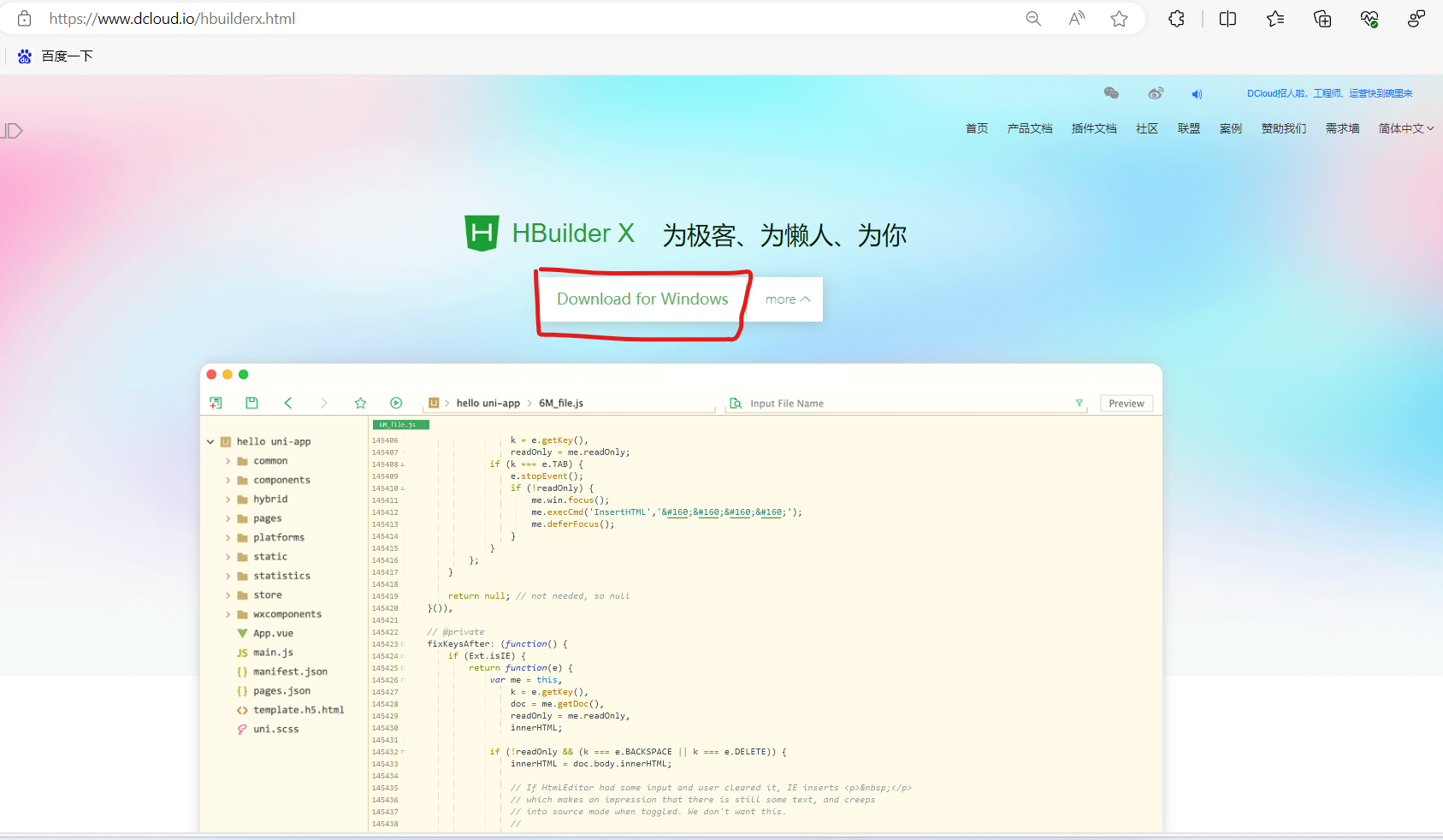
Task: Select manifest.json in file tree
Action: [x=290, y=672]
